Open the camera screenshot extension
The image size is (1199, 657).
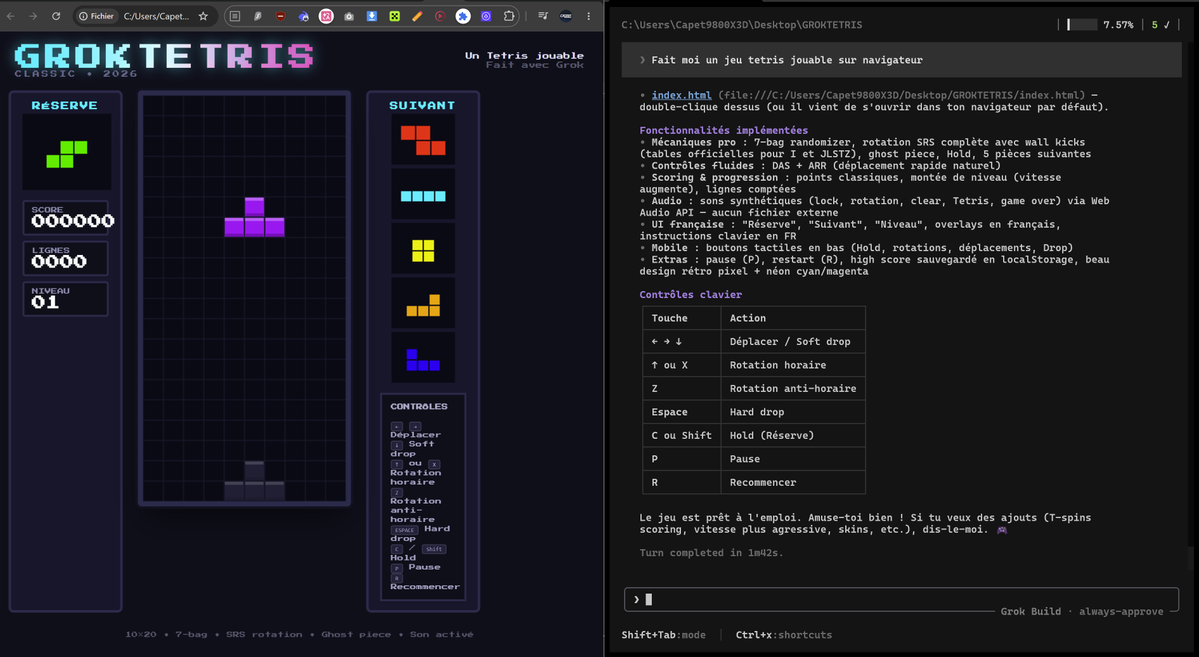(x=349, y=16)
